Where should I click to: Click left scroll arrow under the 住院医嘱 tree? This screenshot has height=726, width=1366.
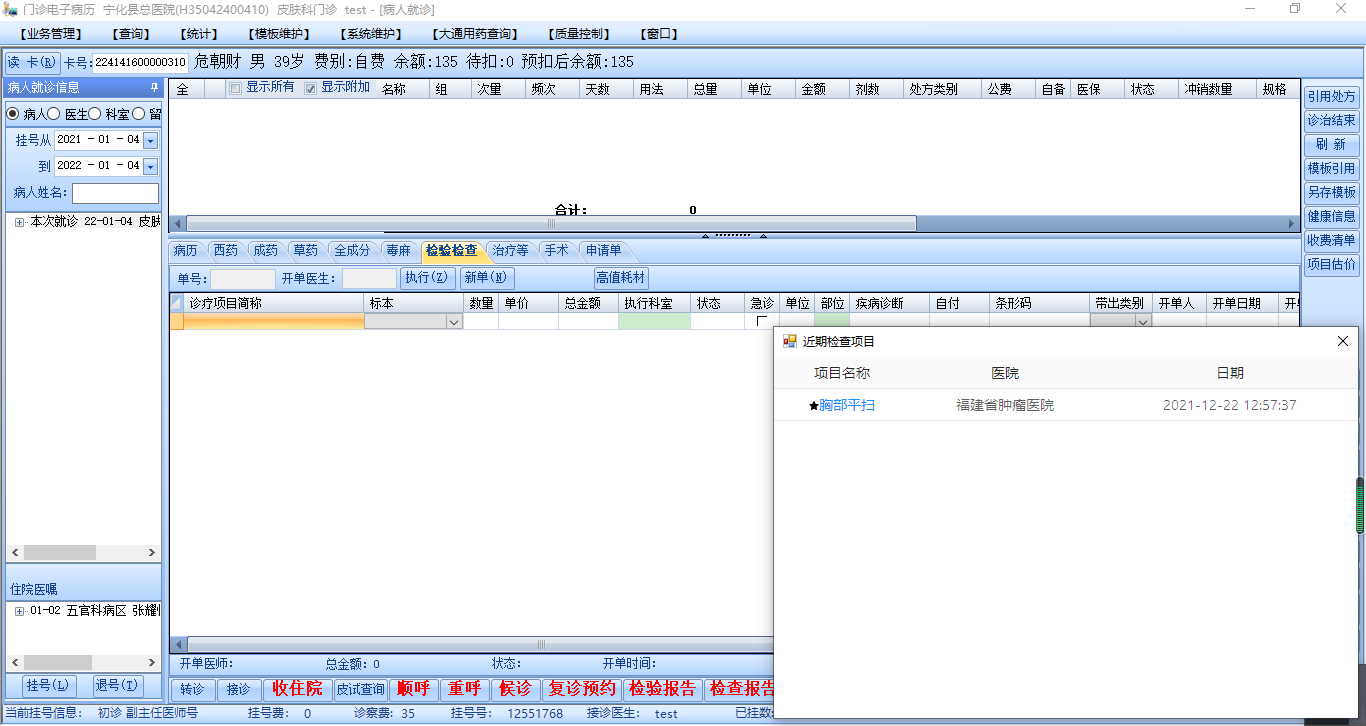point(14,662)
